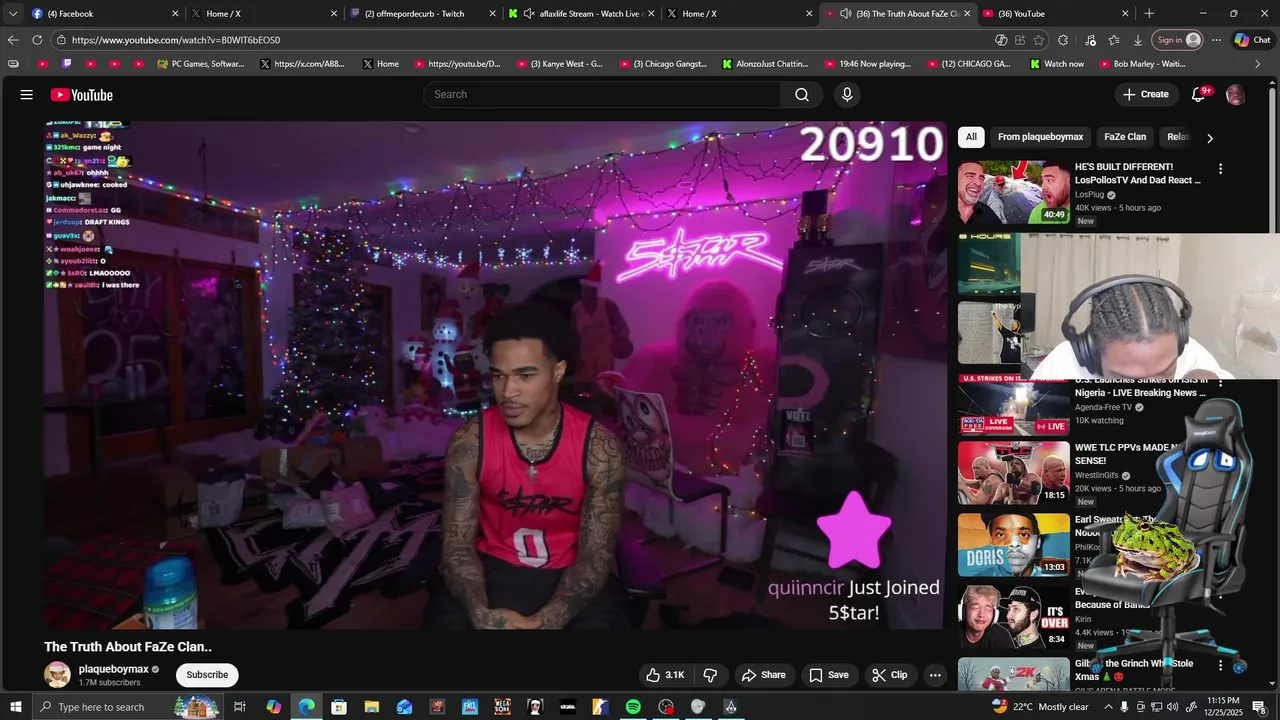The width and height of the screenshot is (1280, 720).
Task: Add this page to favorites star
Action: (1039, 40)
